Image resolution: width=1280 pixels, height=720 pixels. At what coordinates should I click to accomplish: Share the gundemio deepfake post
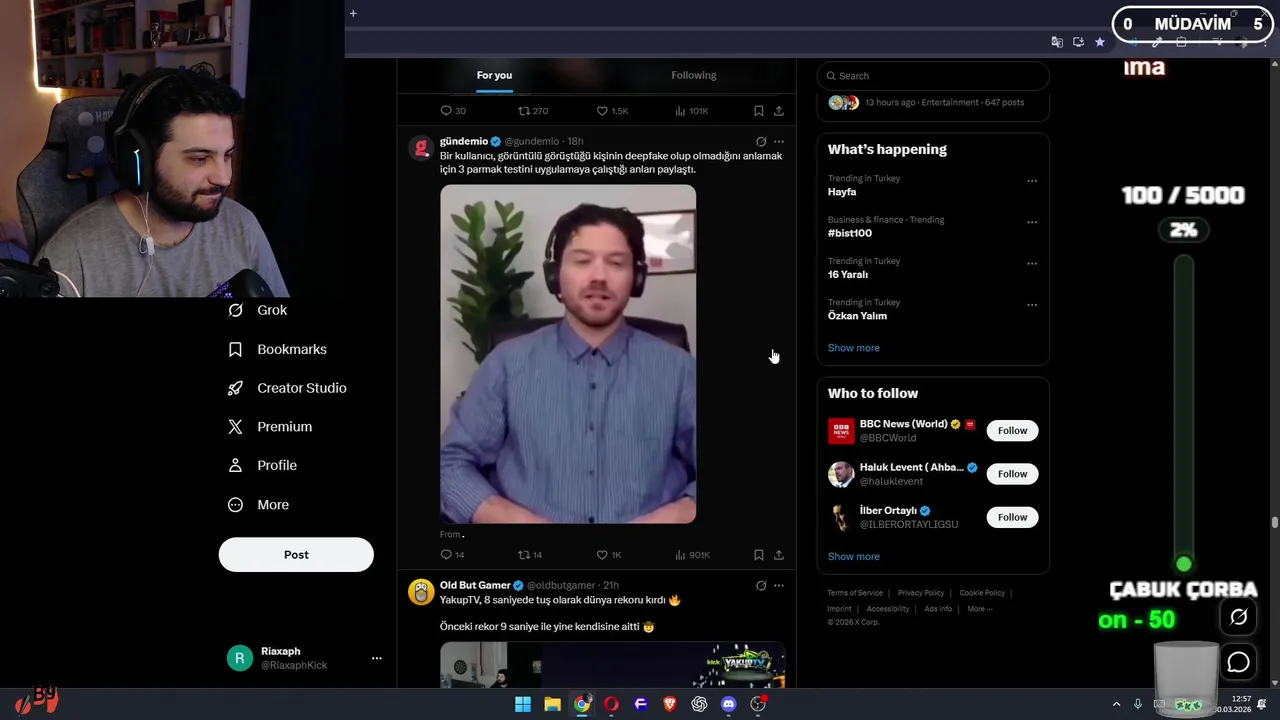[x=779, y=555]
